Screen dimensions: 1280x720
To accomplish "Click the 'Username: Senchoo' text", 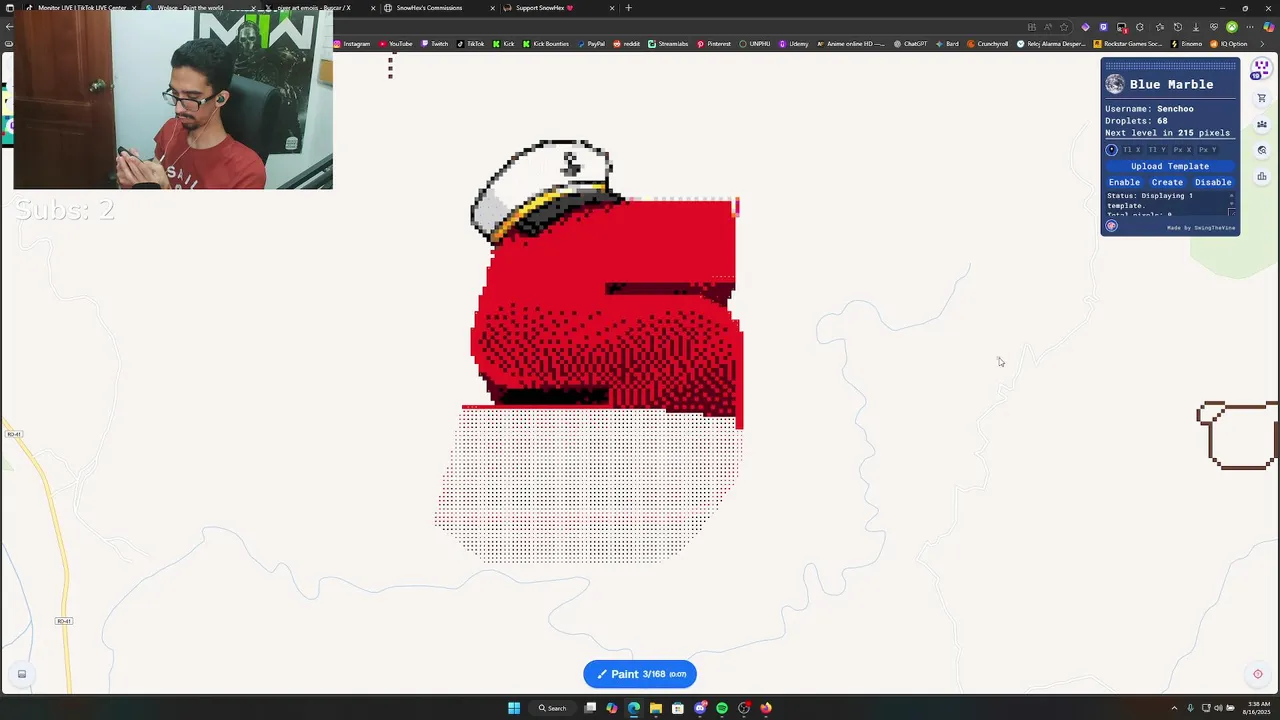I will click(1149, 109).
